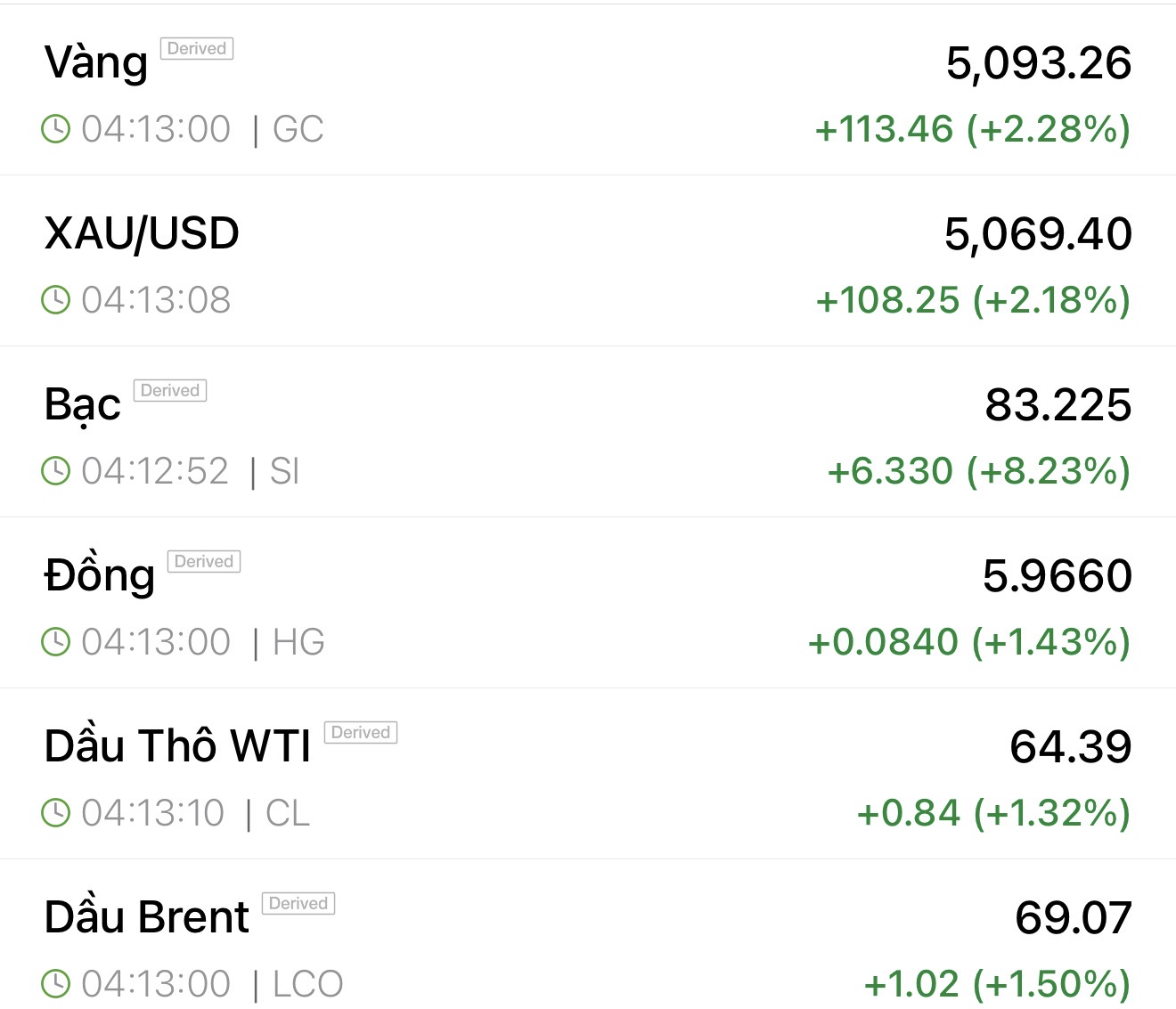The height and width of the screenshot is (1009, 1176).
Task: Click the XAU/USD price 5,069.40
Action: (x=1038, y=234)
